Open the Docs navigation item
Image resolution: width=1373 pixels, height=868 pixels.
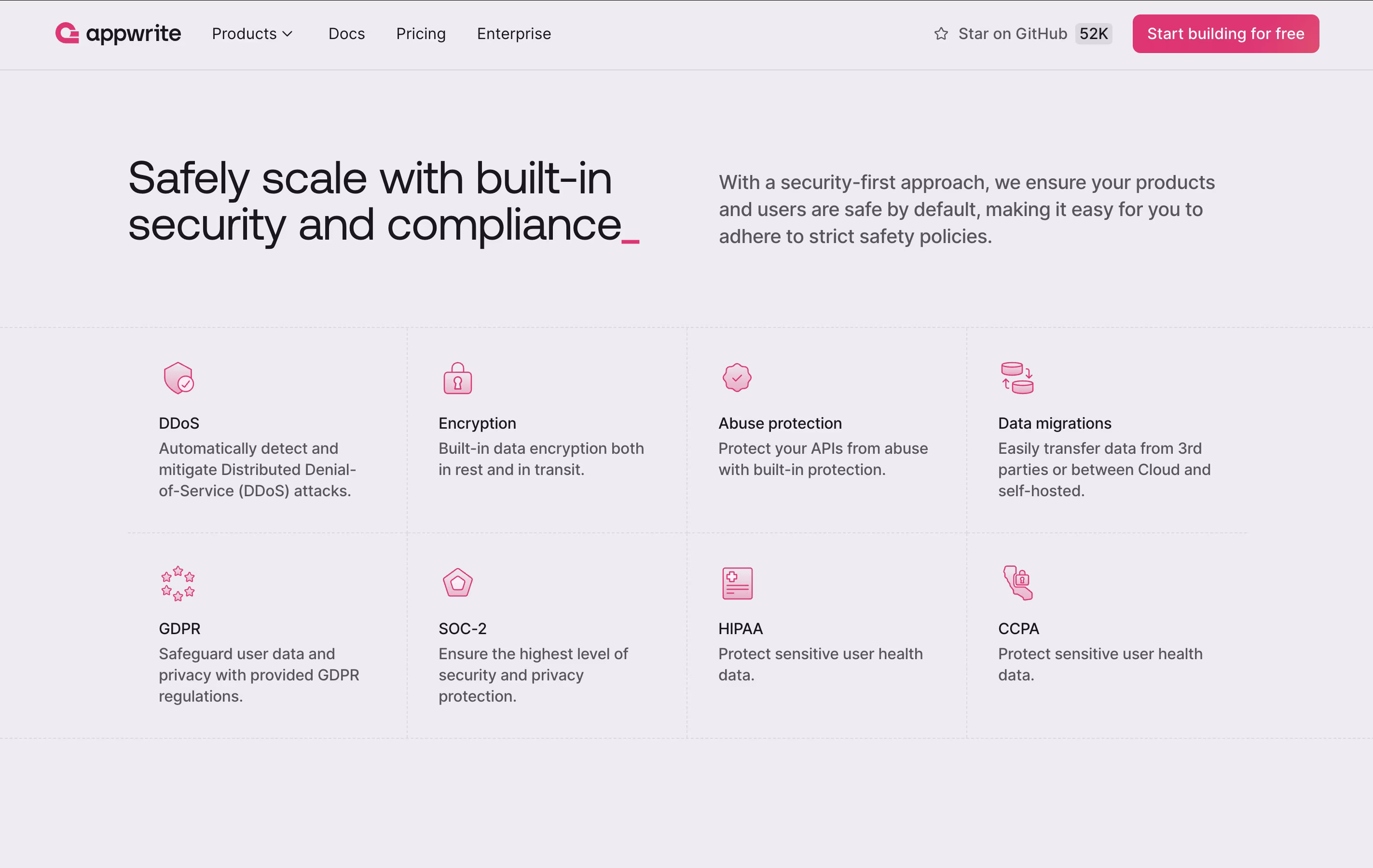pos(347,34)
